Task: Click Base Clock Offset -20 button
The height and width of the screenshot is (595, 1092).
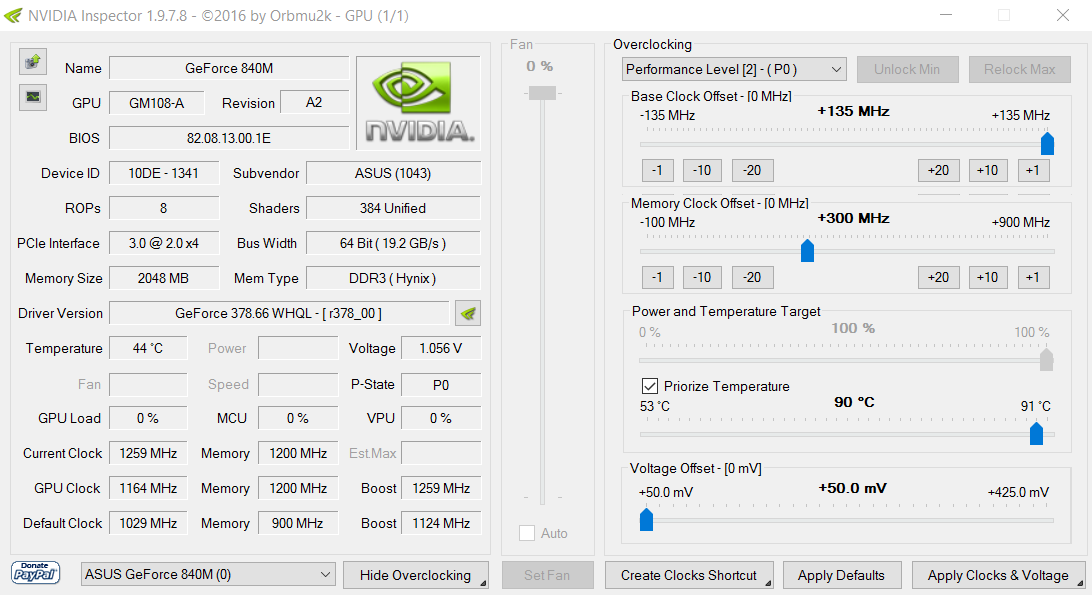Action: click(752, 170)
